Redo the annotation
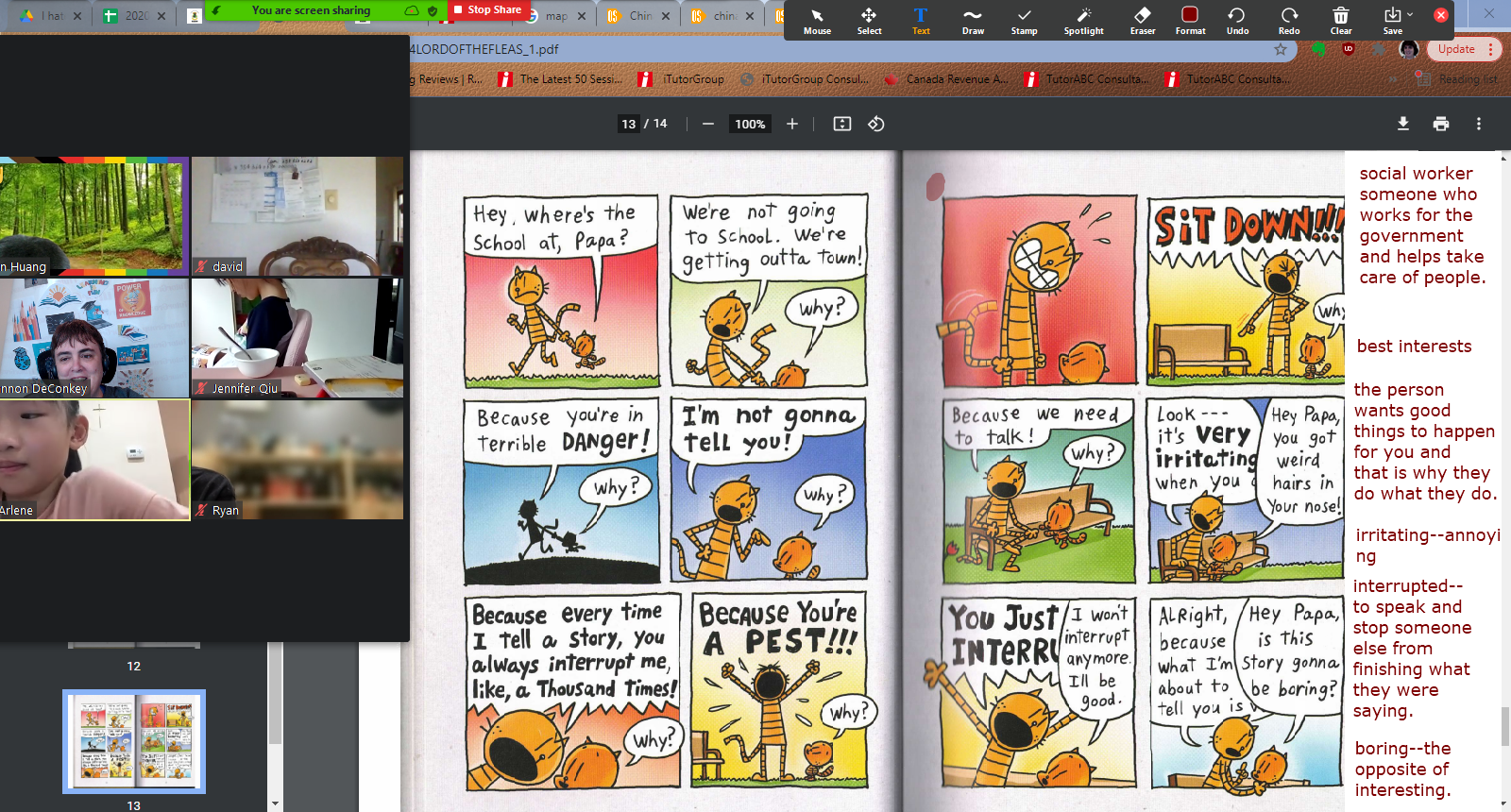The height and width of the screenshot is (812, 1511). (1289, 20)
